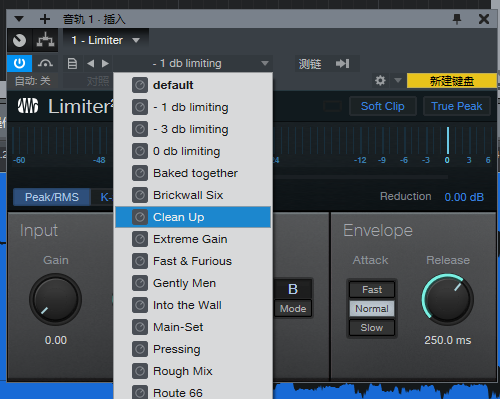Click the preset icon beside 'Main-Set'
The height and width of the screenshot is (399, 500).
click(140, 327)
